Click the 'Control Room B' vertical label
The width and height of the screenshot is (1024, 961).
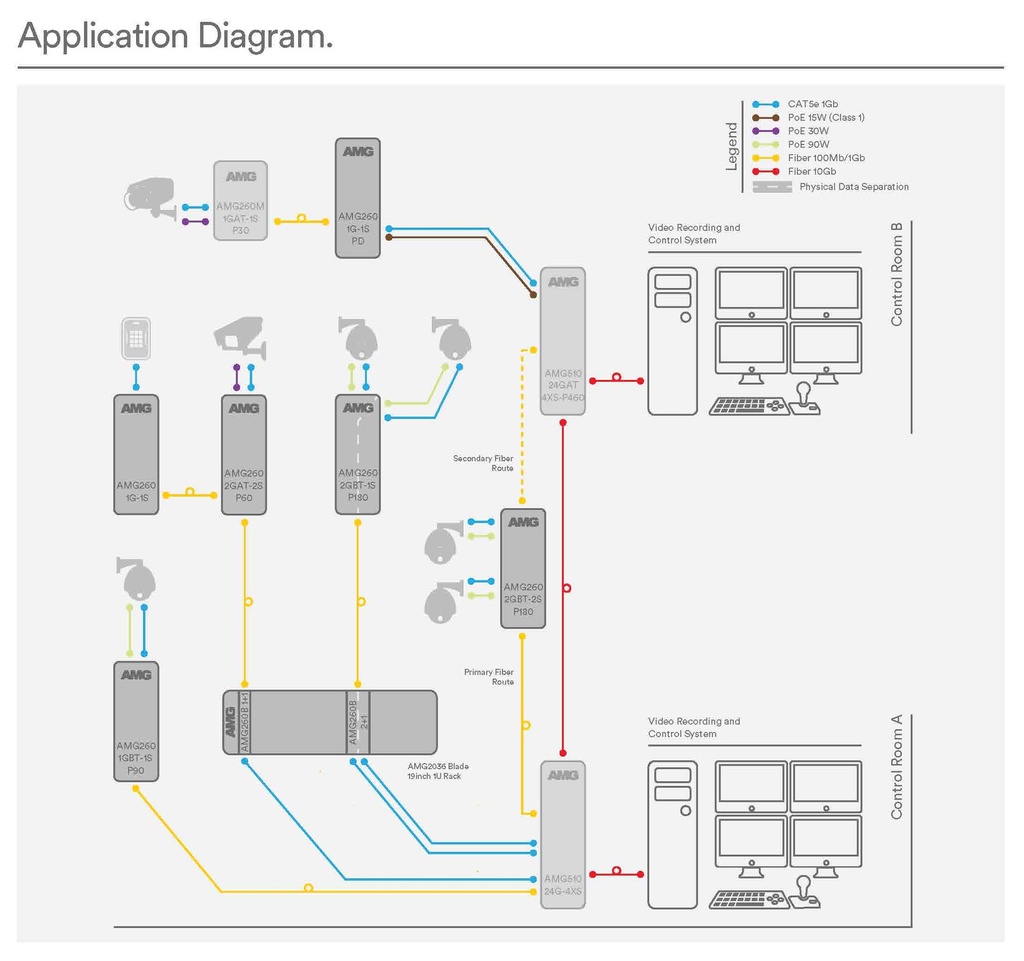(x=897, y=275)
